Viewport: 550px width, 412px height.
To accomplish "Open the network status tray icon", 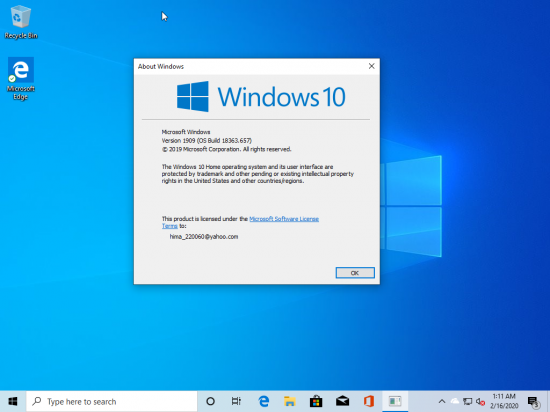I will (x=467, y=401).
